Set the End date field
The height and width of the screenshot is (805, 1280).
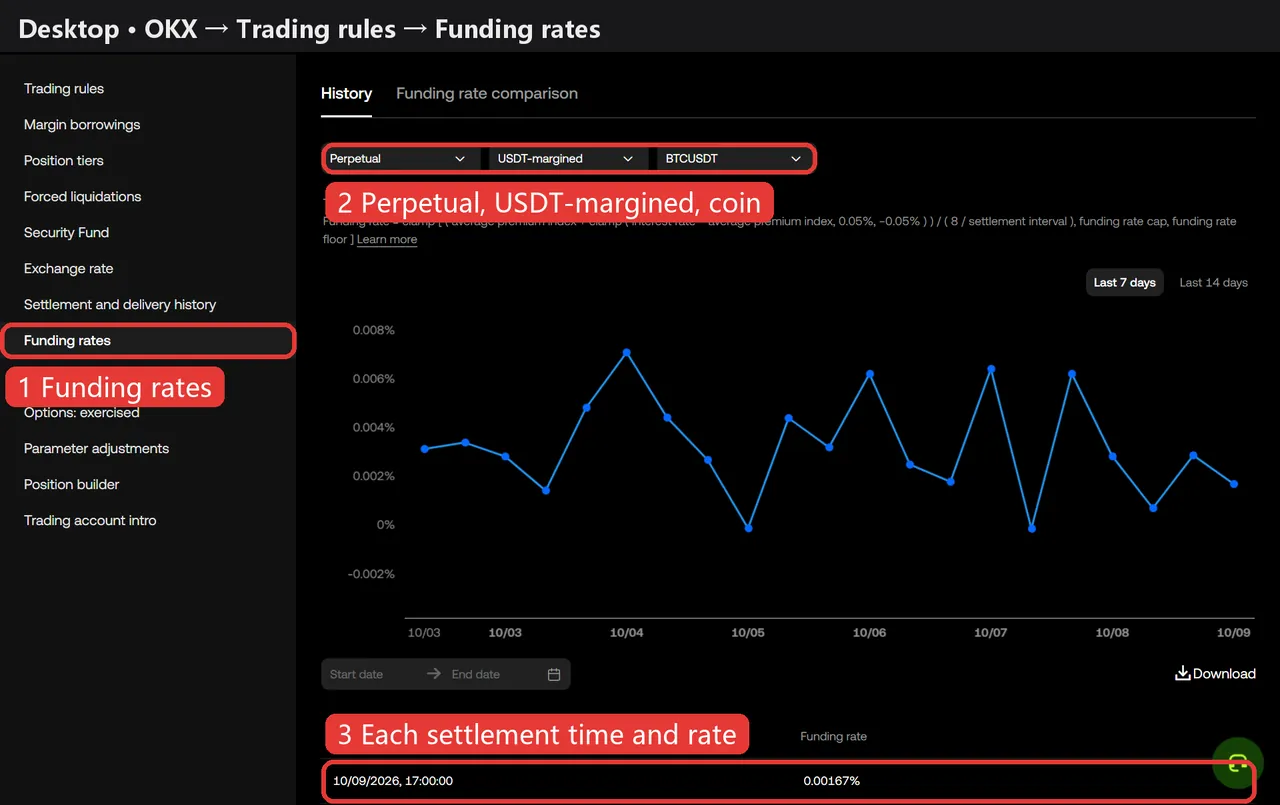tap(476, 674)
